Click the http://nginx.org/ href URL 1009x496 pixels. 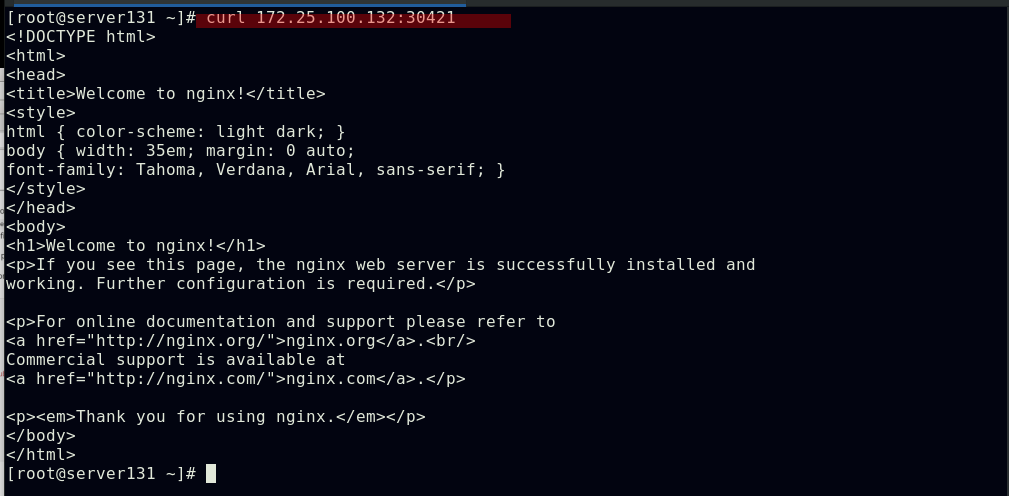180,341
